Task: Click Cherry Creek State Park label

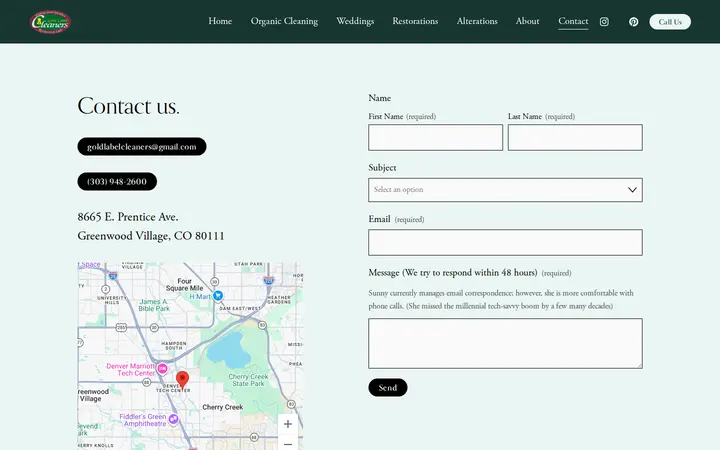Action: [x=248, y=380]
